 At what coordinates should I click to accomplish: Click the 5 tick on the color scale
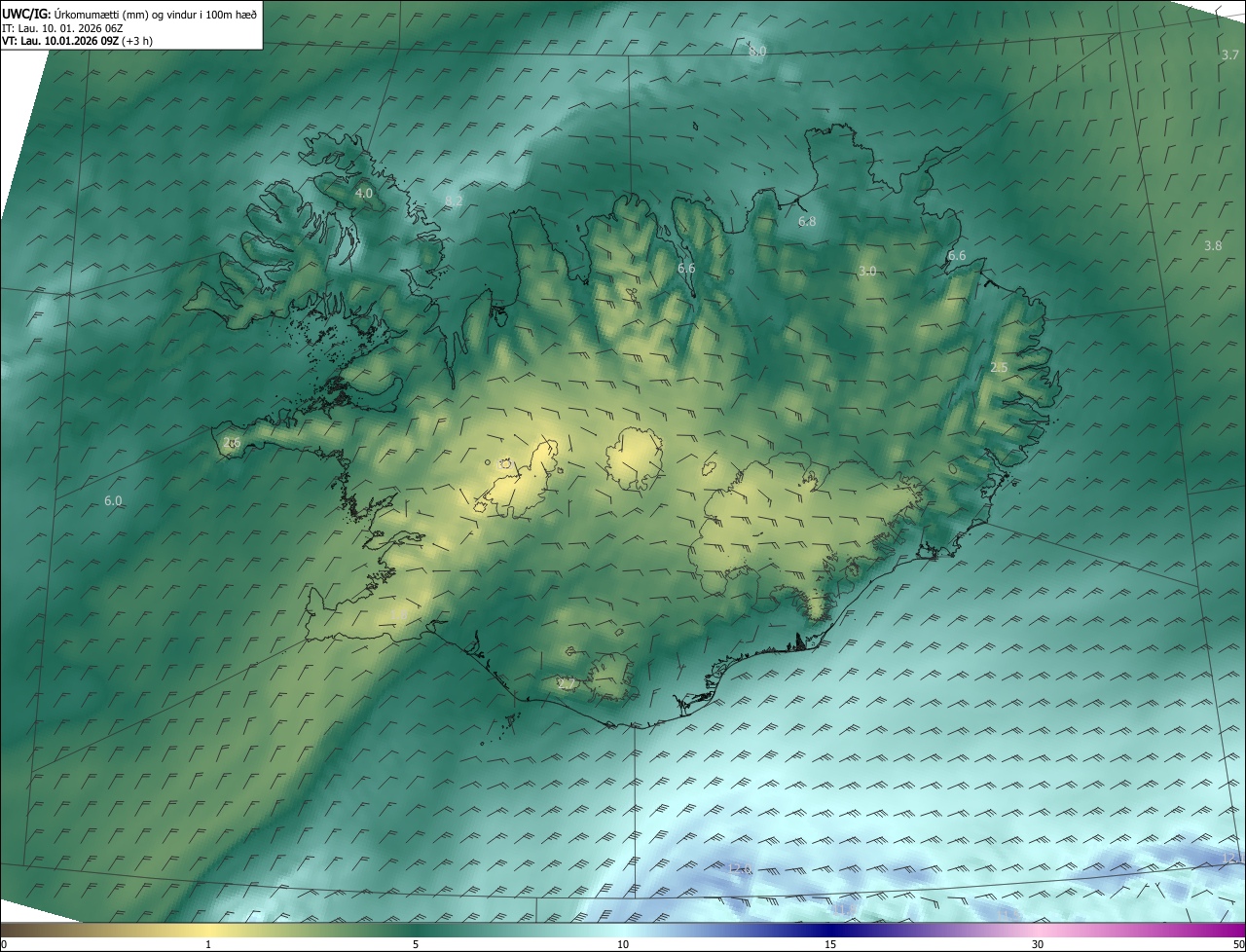pyautogui.click(x=416, y=944)
